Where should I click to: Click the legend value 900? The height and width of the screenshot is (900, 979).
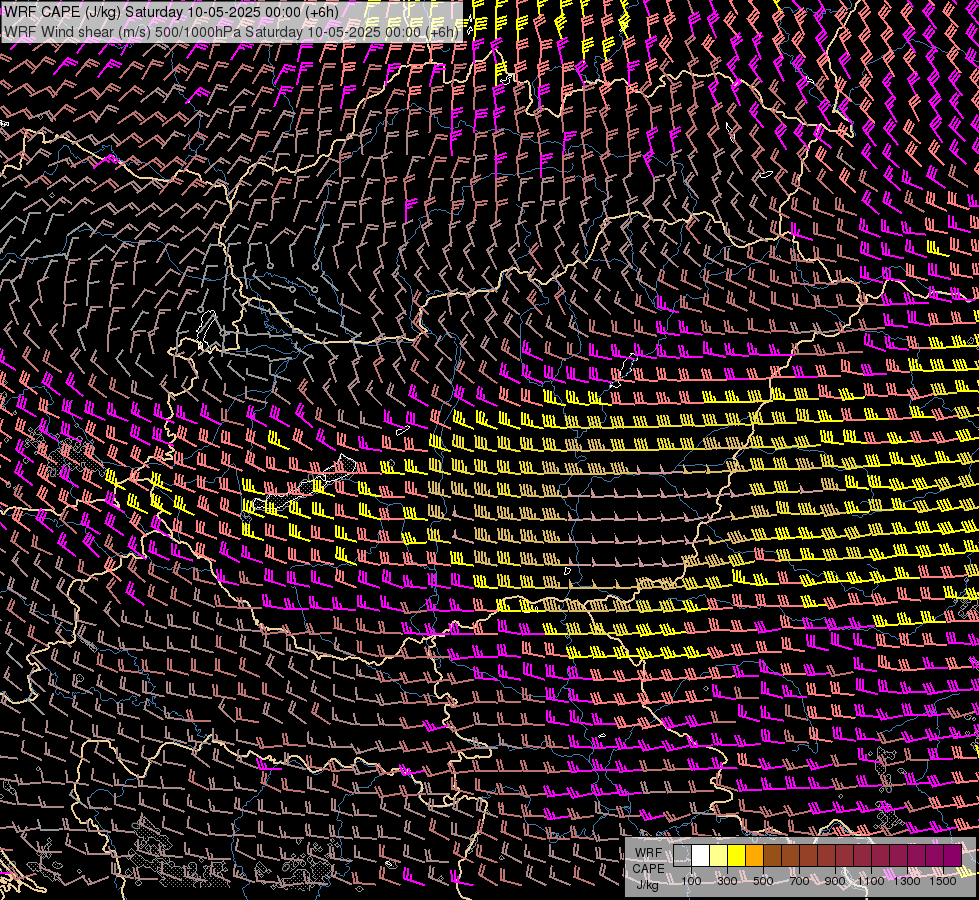coord(835,881)
